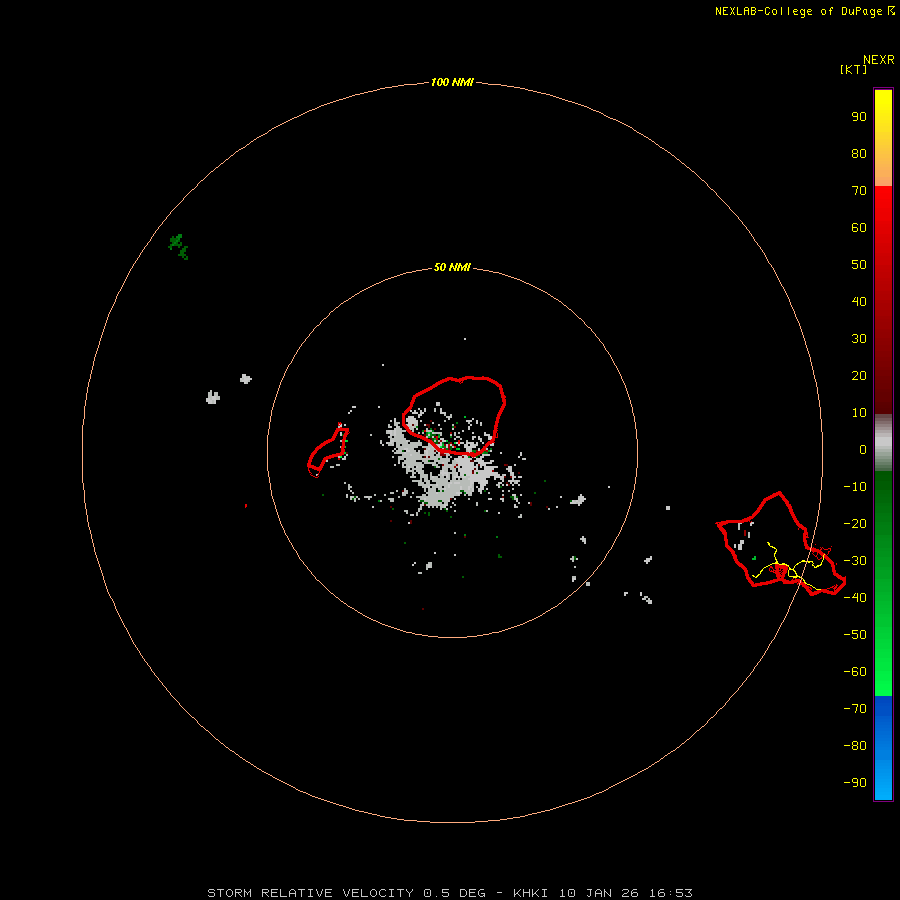Click the positive 10 knot scale value

[859, 413]
